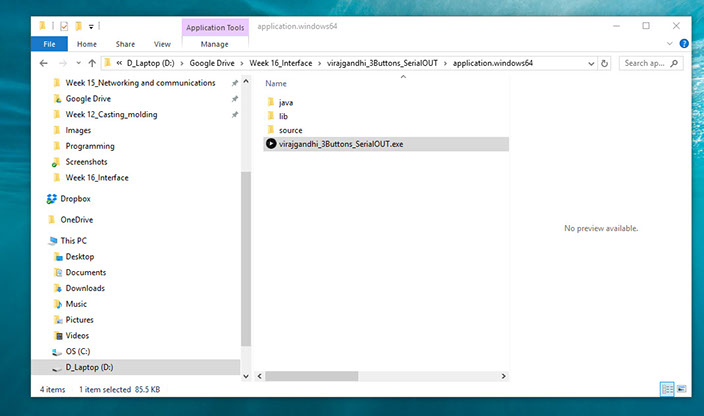Select Week 16_Interface in sidebar
The width and height of the screenshot is (704, 416).
(97, 178)
